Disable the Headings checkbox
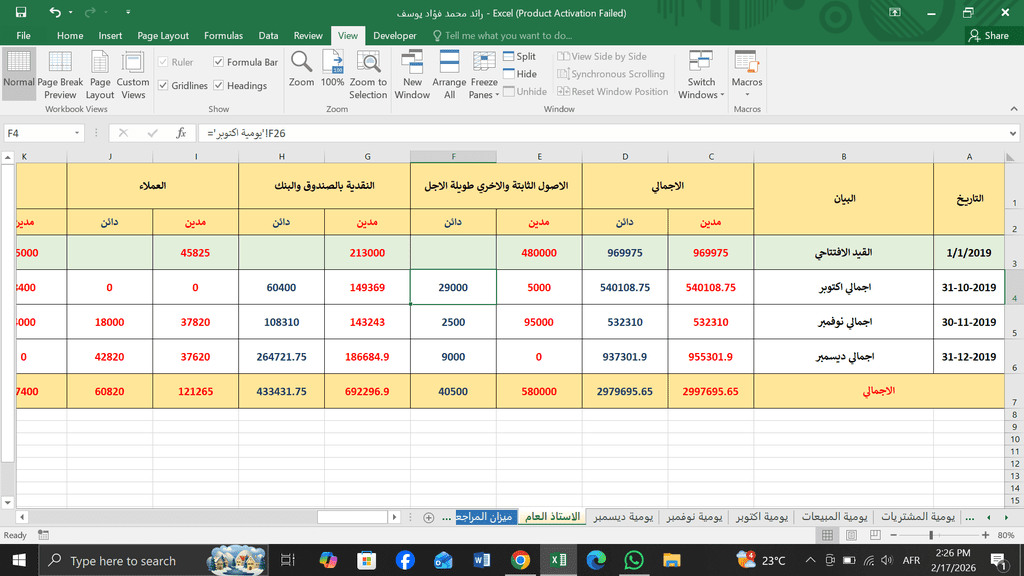The width and height of the screenshot is (1024, 576). pyautogui.click(x=220, y=86)
